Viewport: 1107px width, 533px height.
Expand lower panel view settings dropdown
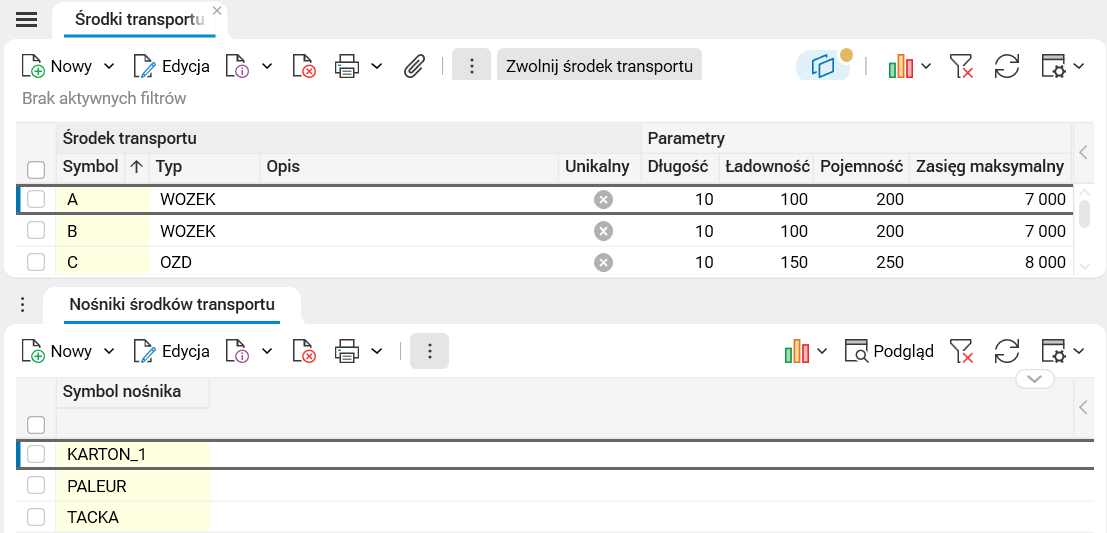coord(1078,351)
